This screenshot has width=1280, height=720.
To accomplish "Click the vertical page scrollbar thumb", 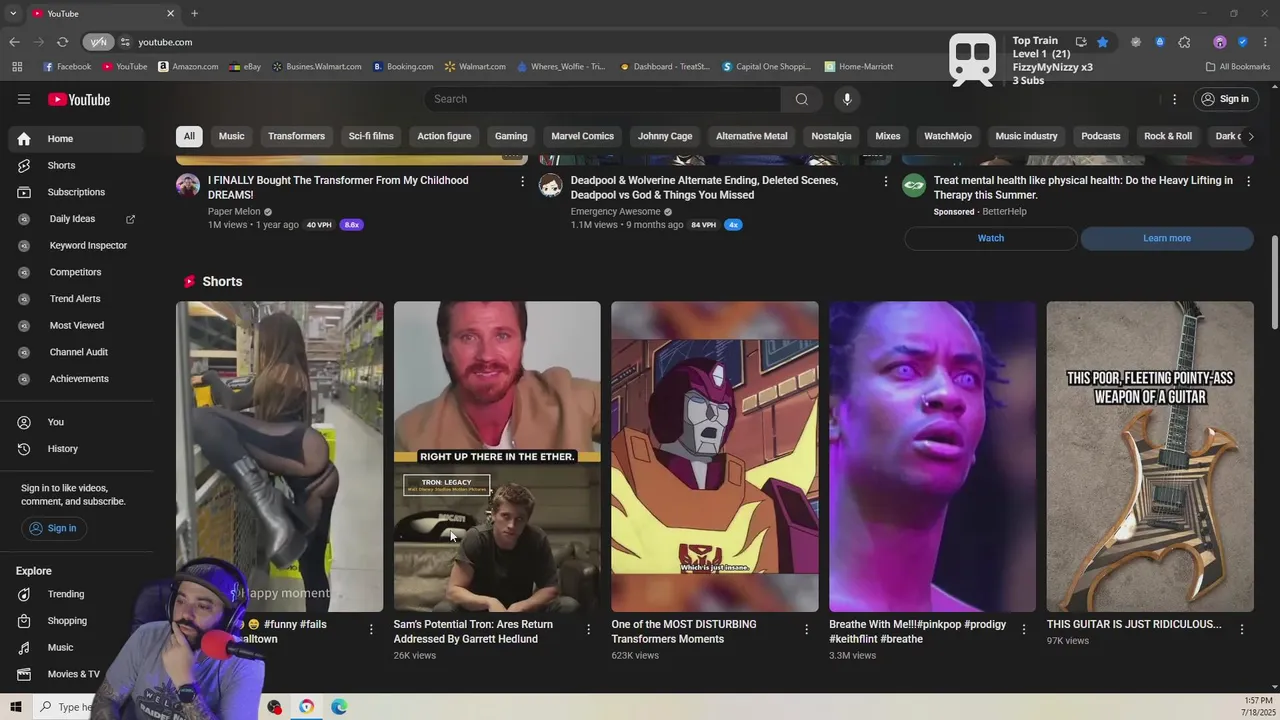I will pos(1274,282).
